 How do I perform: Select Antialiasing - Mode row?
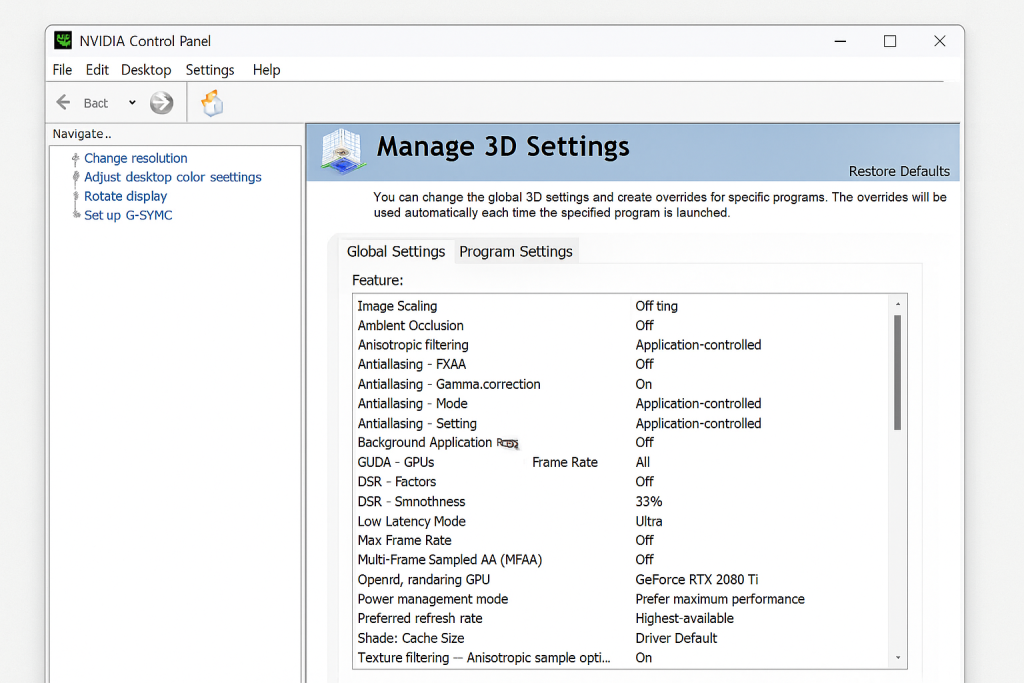pos(620,404)
